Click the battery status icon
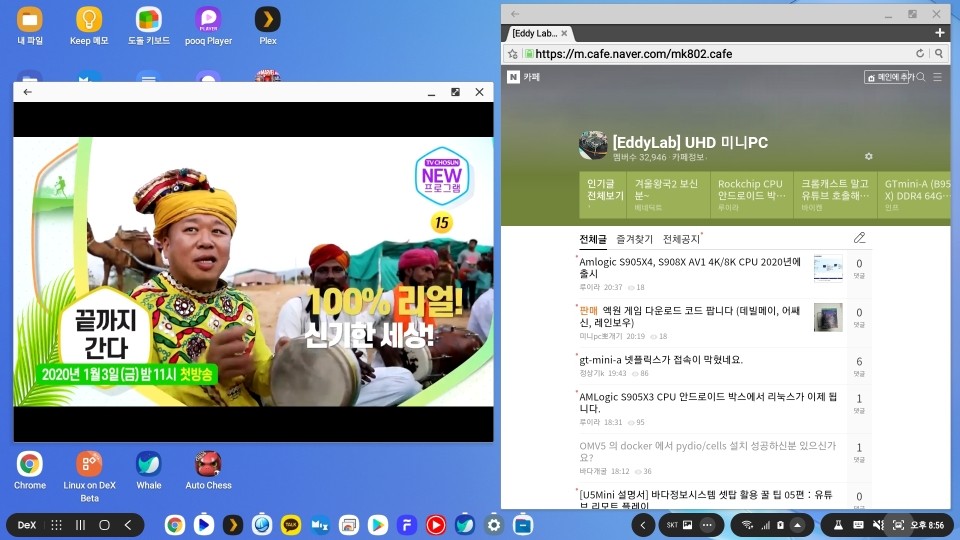The image size is (960, 540). 780,525
